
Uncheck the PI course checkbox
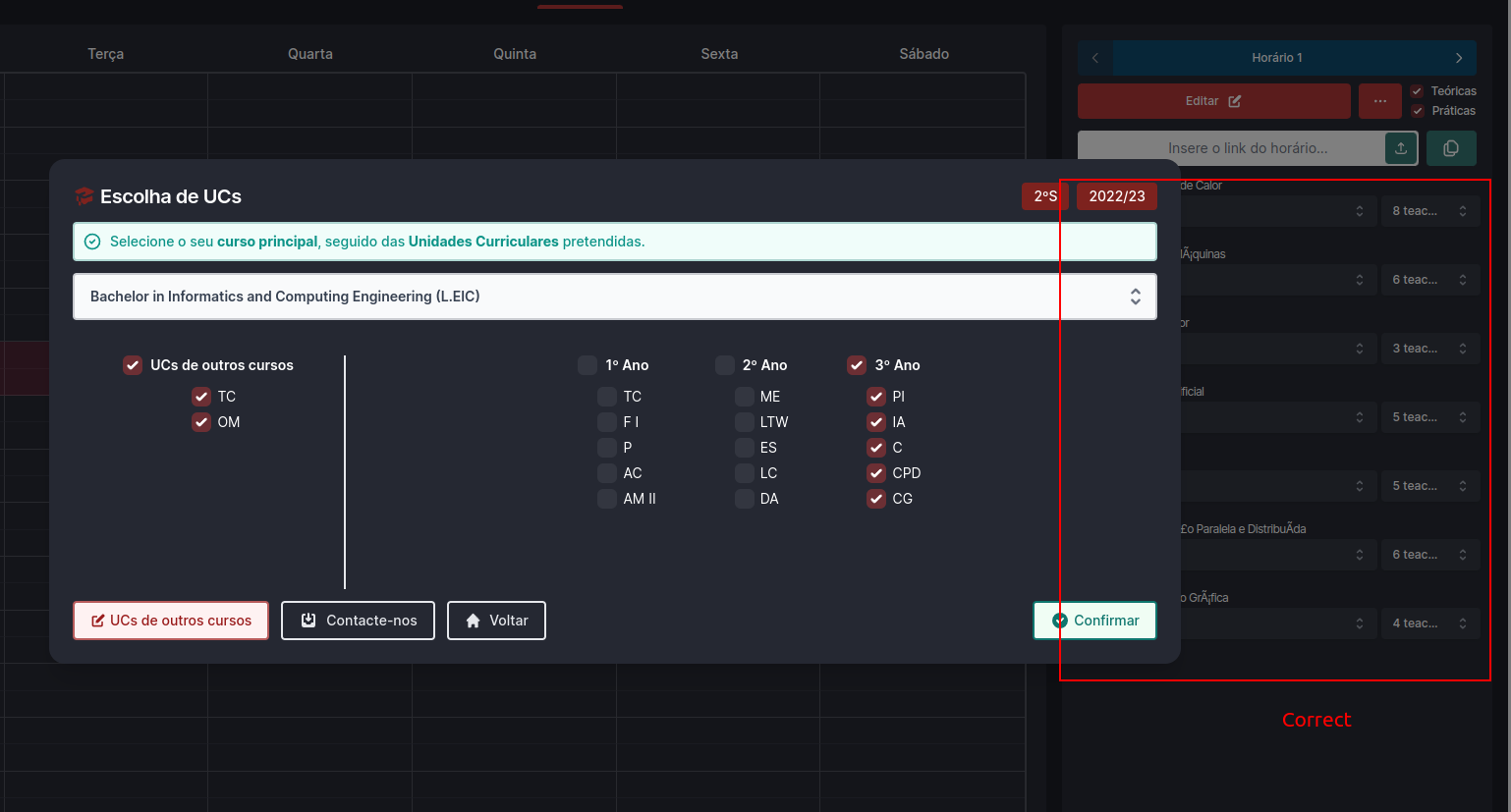(x=876, y=397)
